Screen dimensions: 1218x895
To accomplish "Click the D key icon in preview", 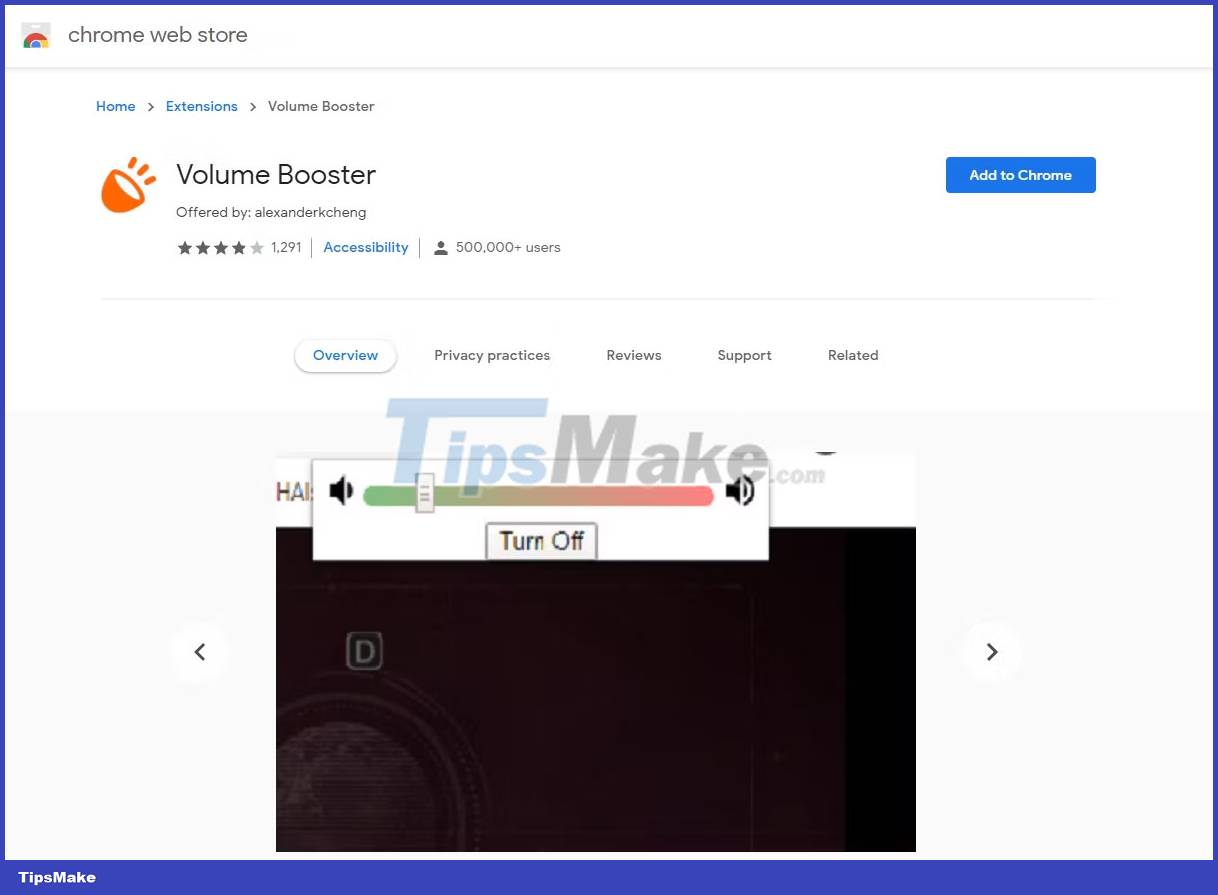I will point(364,652).
